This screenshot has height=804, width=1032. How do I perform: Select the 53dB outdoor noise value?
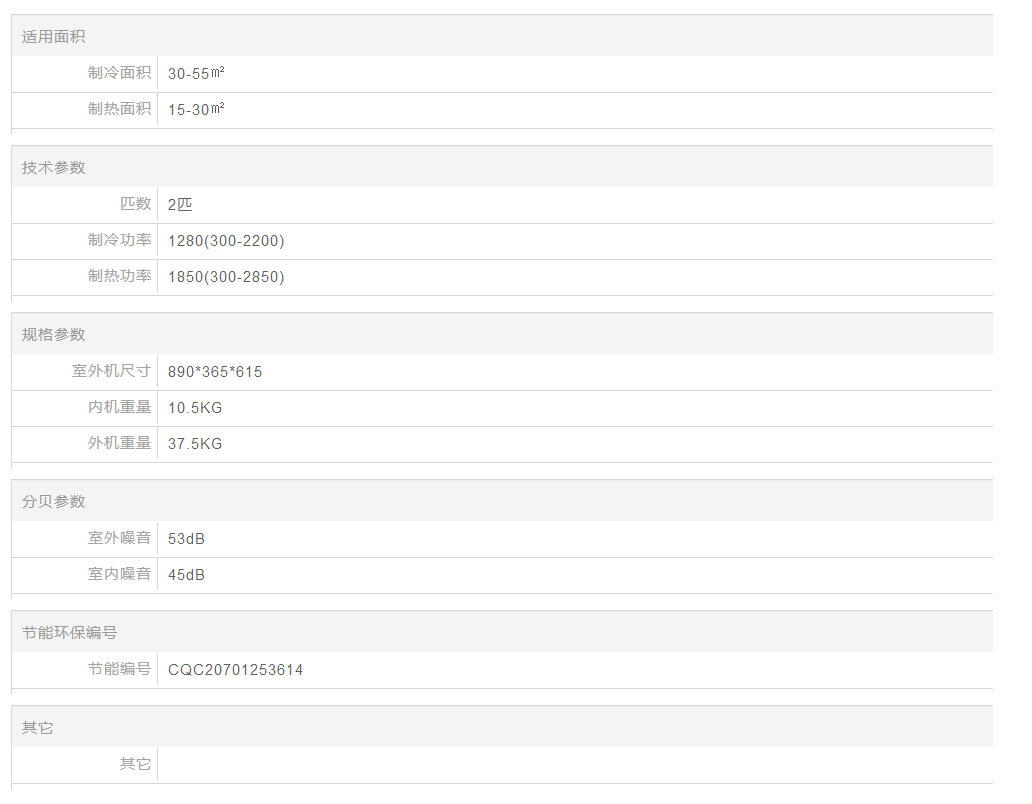[x=186, y=539]
